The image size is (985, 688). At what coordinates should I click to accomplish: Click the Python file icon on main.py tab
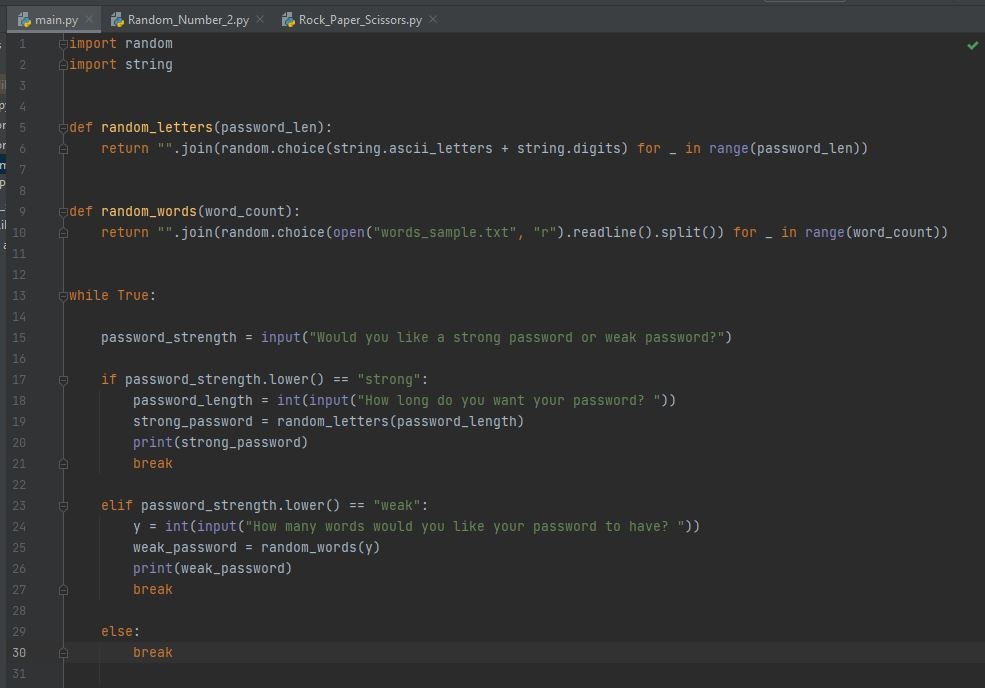click(22, 18)
